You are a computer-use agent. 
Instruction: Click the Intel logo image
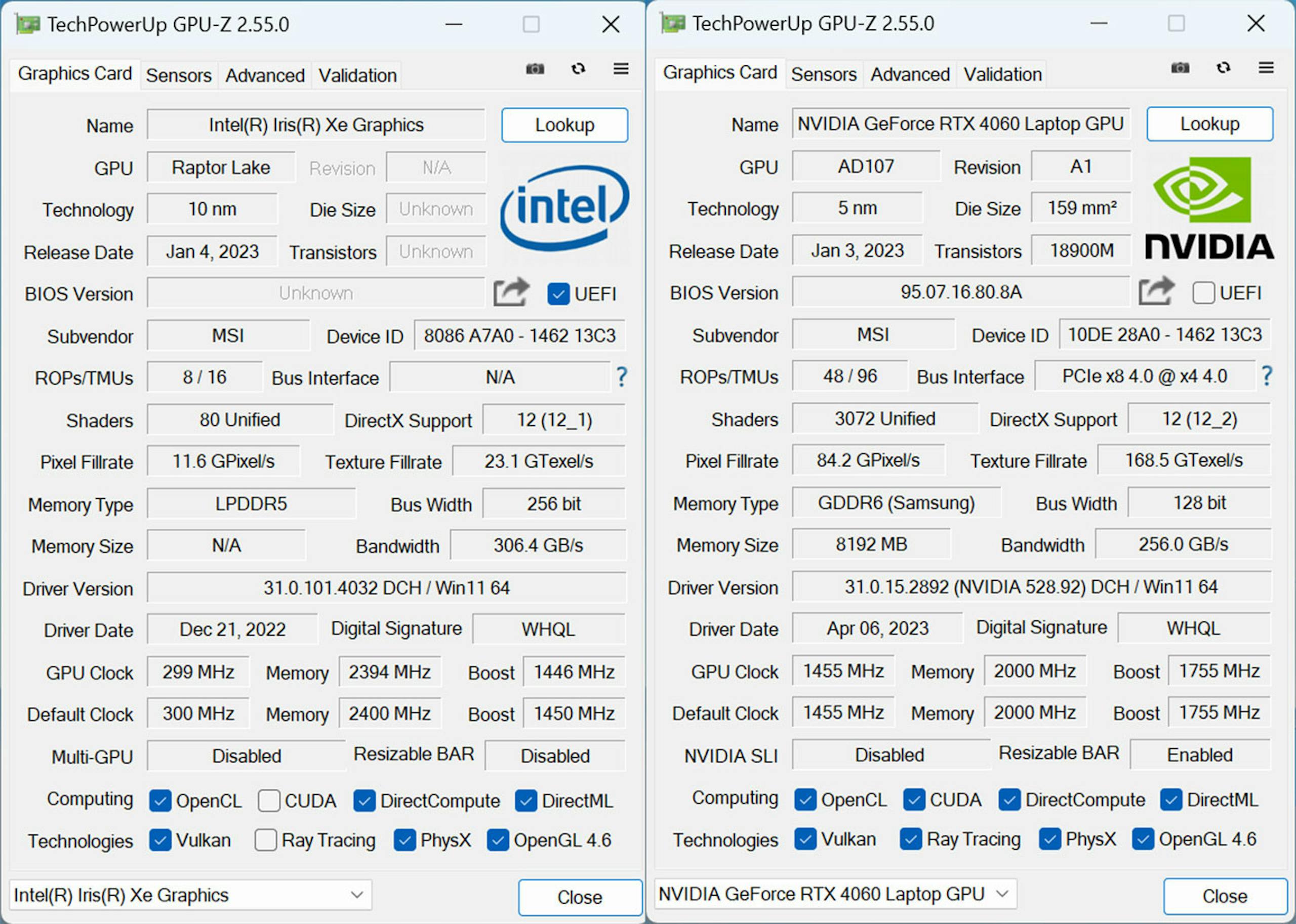click(x=564, y=207)
